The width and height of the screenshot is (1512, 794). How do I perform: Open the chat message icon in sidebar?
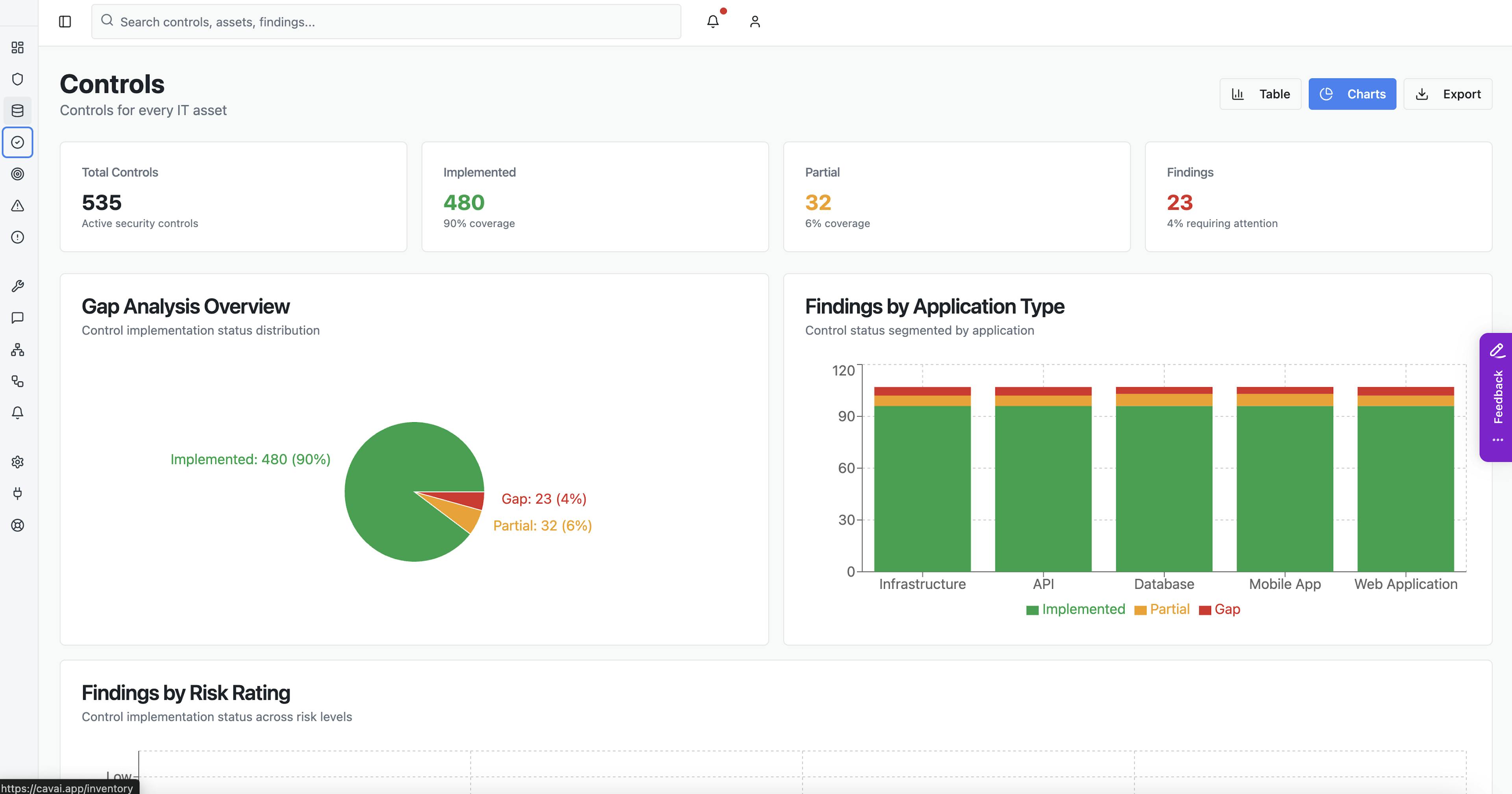click(18, 318)
